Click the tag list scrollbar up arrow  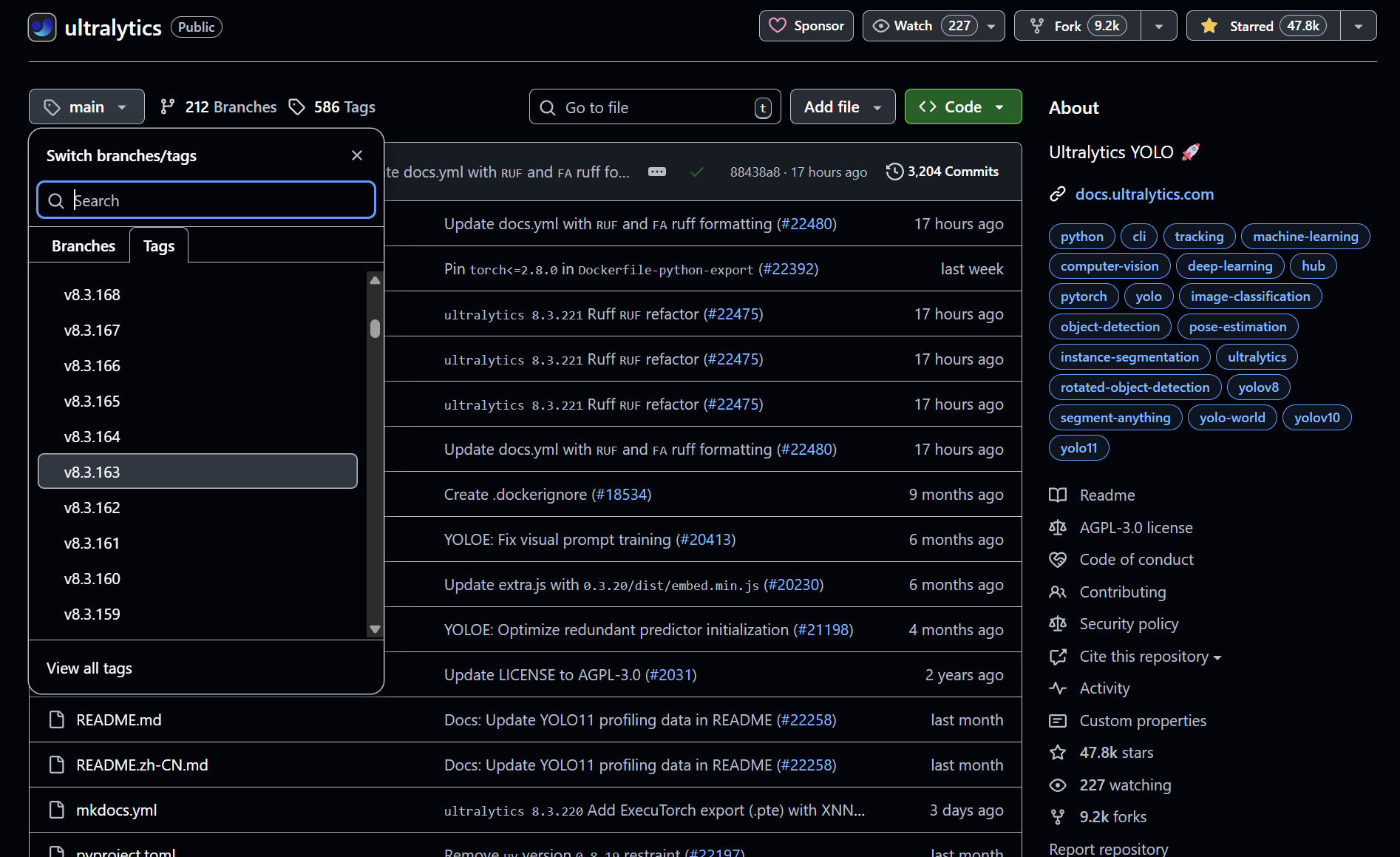click(x=376, y=280)
